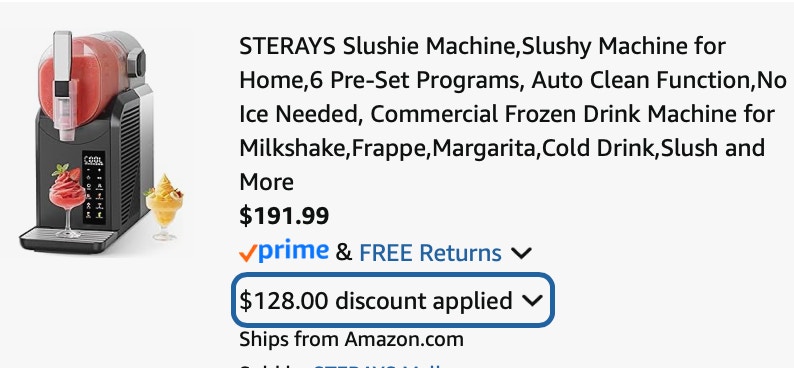Click the $191.99 price
The width and height of the screenshot is (794, 368).
pos(284,216)
